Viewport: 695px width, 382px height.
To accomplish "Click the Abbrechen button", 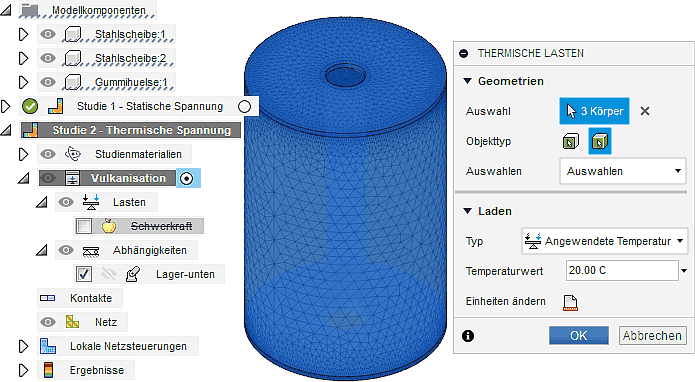I will (x=652, y=335).
